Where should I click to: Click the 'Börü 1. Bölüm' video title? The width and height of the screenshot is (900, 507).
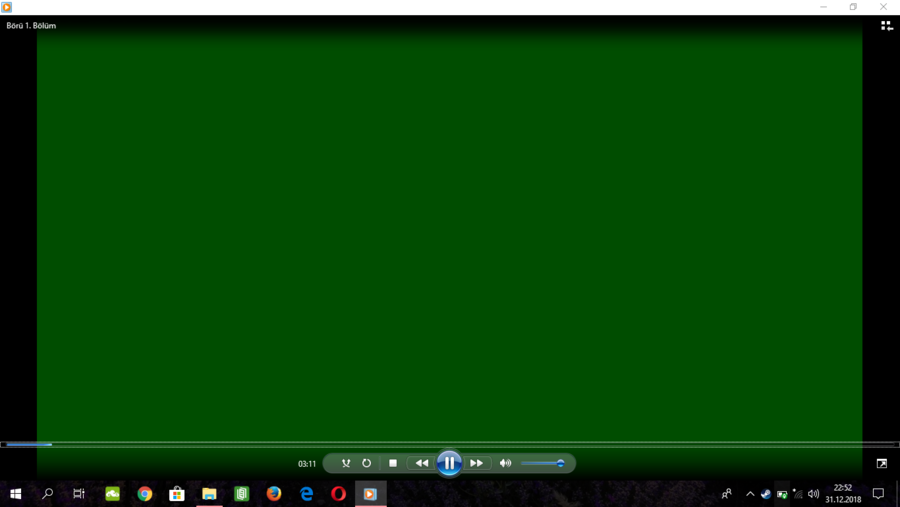(x=31, y=26)
